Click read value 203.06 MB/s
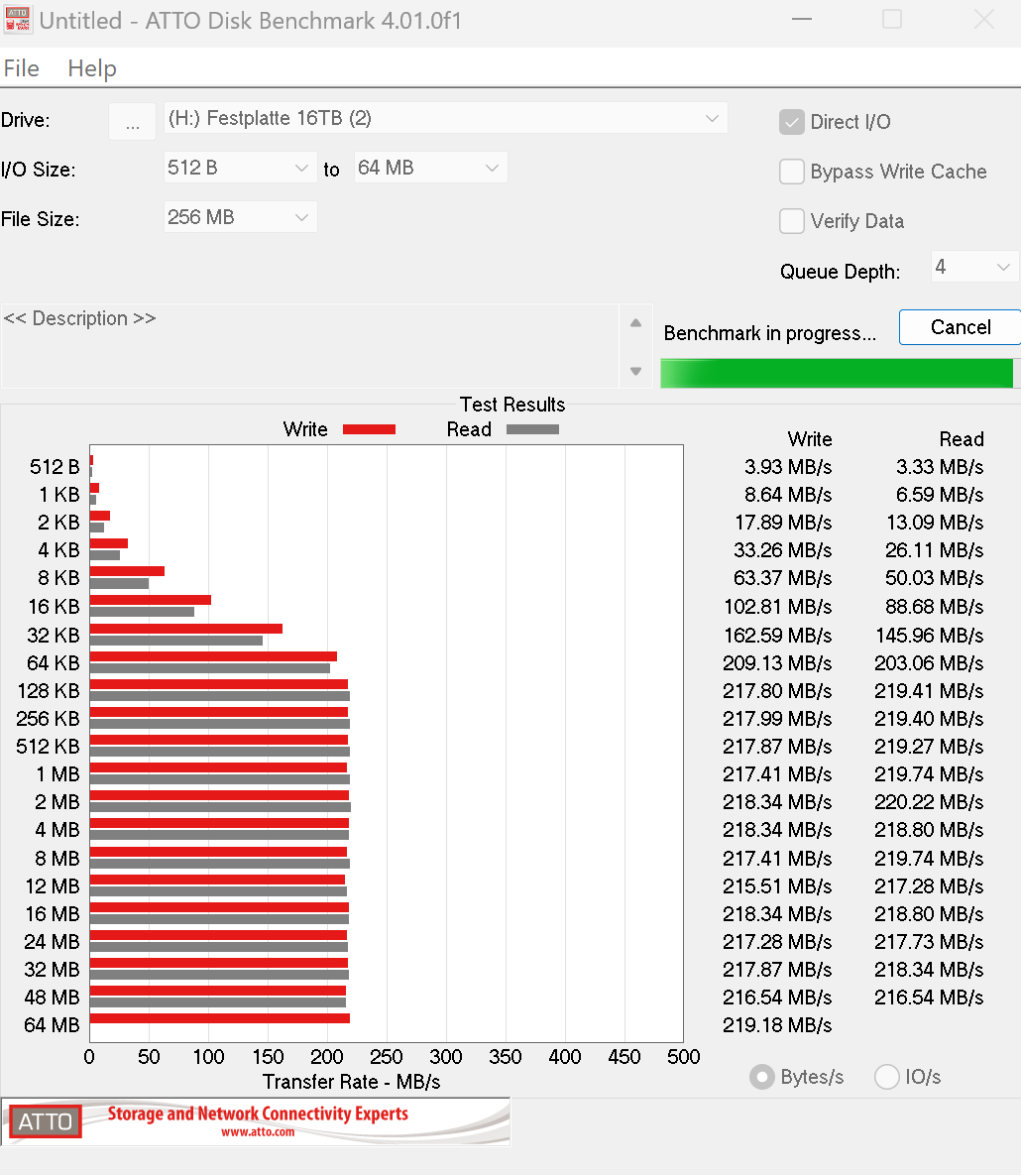This screenshot has width=1021, height=1176. click(x=929, y=663)
